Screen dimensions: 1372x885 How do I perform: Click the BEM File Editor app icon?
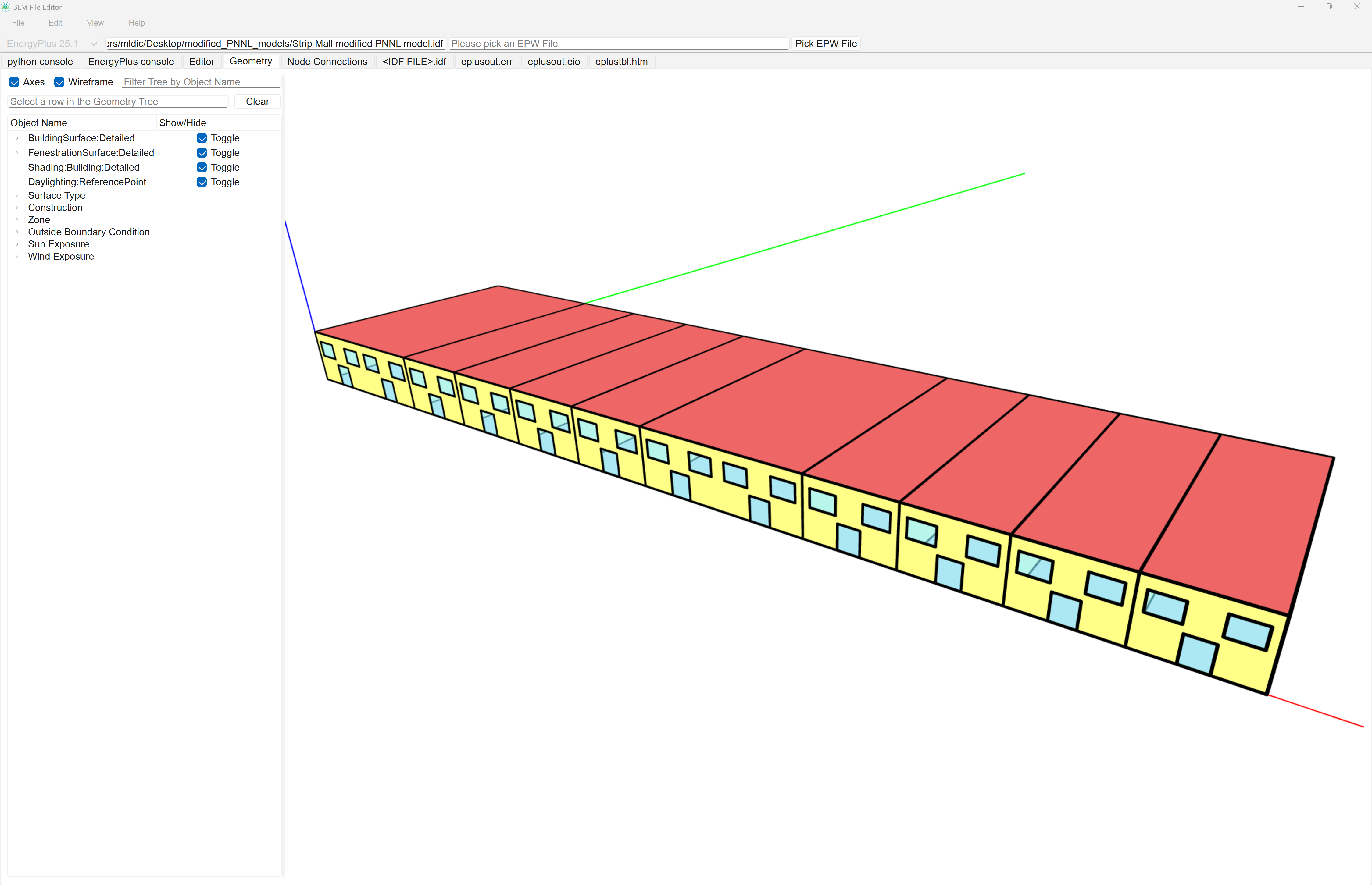(6, 7)
